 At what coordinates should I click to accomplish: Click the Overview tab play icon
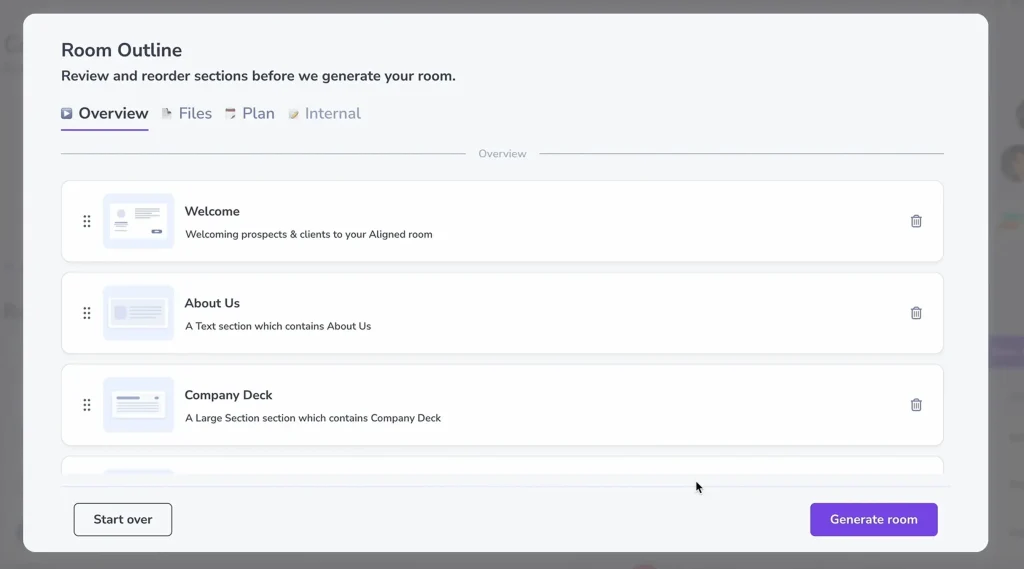click(67, 114)
